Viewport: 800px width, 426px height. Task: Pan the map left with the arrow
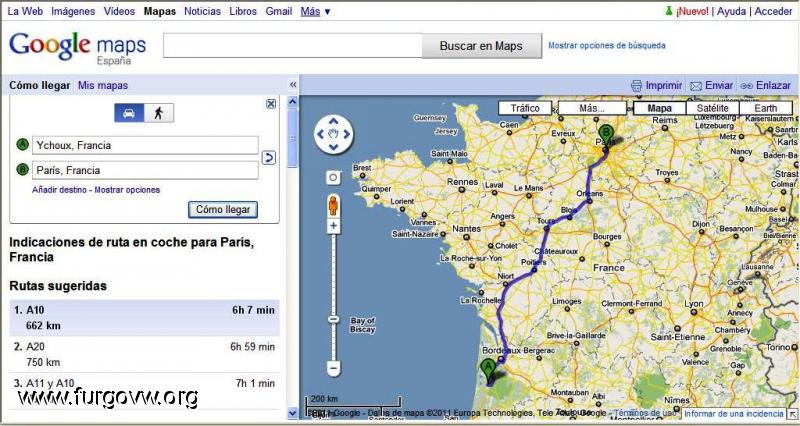pos(320,134)
